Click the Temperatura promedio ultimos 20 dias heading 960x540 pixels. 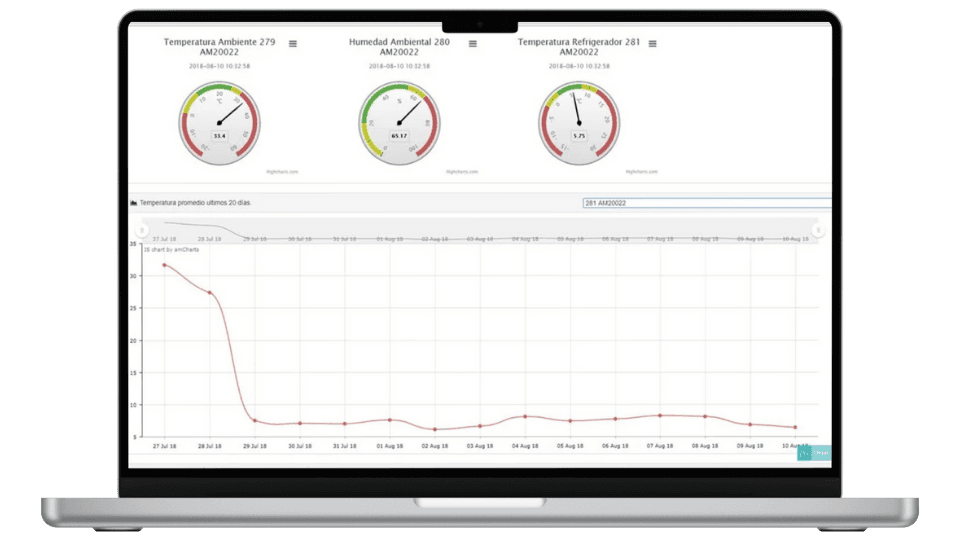[x=195, y=203]
